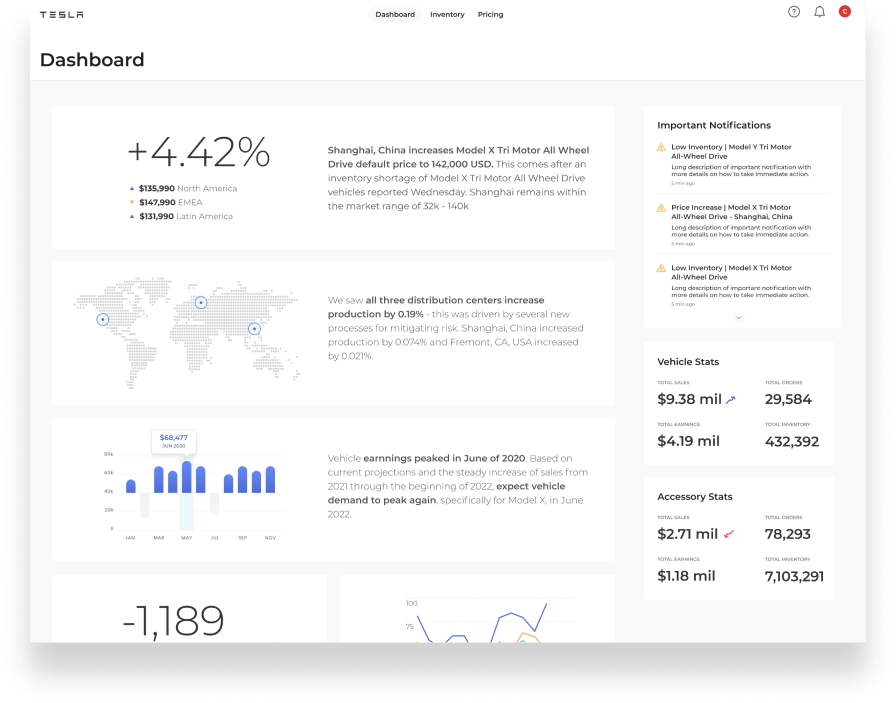Click warning icon for Low Inventory Model Y
Viewport: 896px width, 703px height.
coord(661,147)
